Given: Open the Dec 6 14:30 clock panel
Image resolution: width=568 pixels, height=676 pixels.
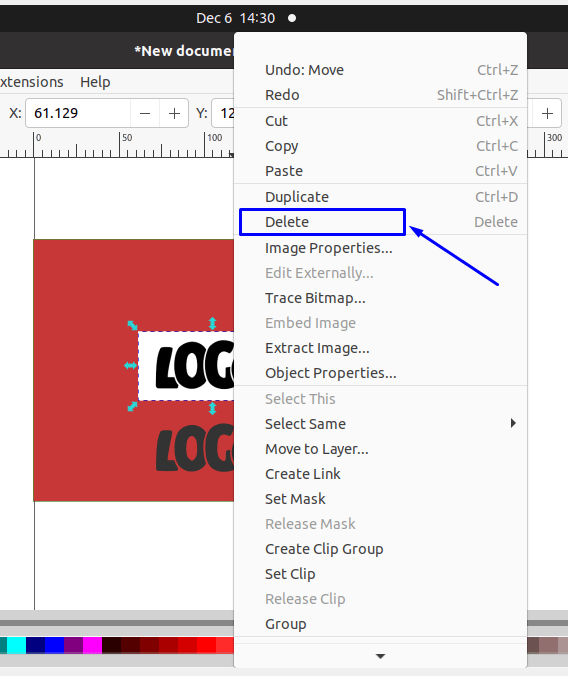Looking at the screenshot, I should tap(235, 18).
